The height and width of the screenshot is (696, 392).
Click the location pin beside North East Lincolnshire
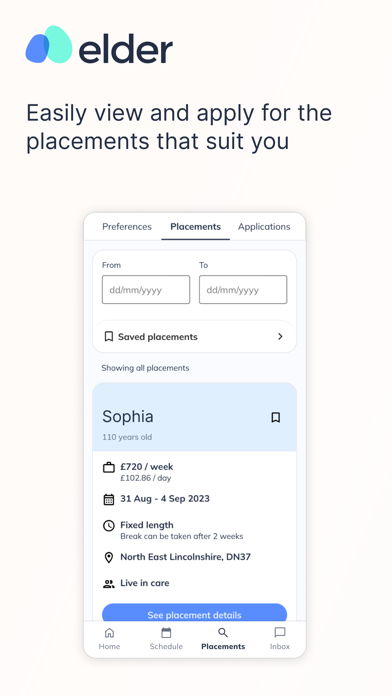tap(109, 558)
